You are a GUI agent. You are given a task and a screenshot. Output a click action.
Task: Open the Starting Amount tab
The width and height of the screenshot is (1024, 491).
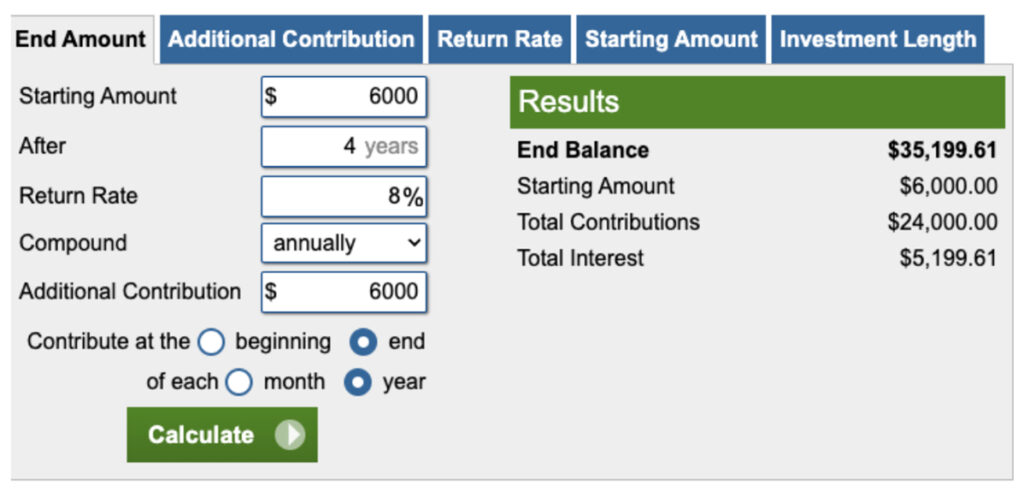pos(671,40)
